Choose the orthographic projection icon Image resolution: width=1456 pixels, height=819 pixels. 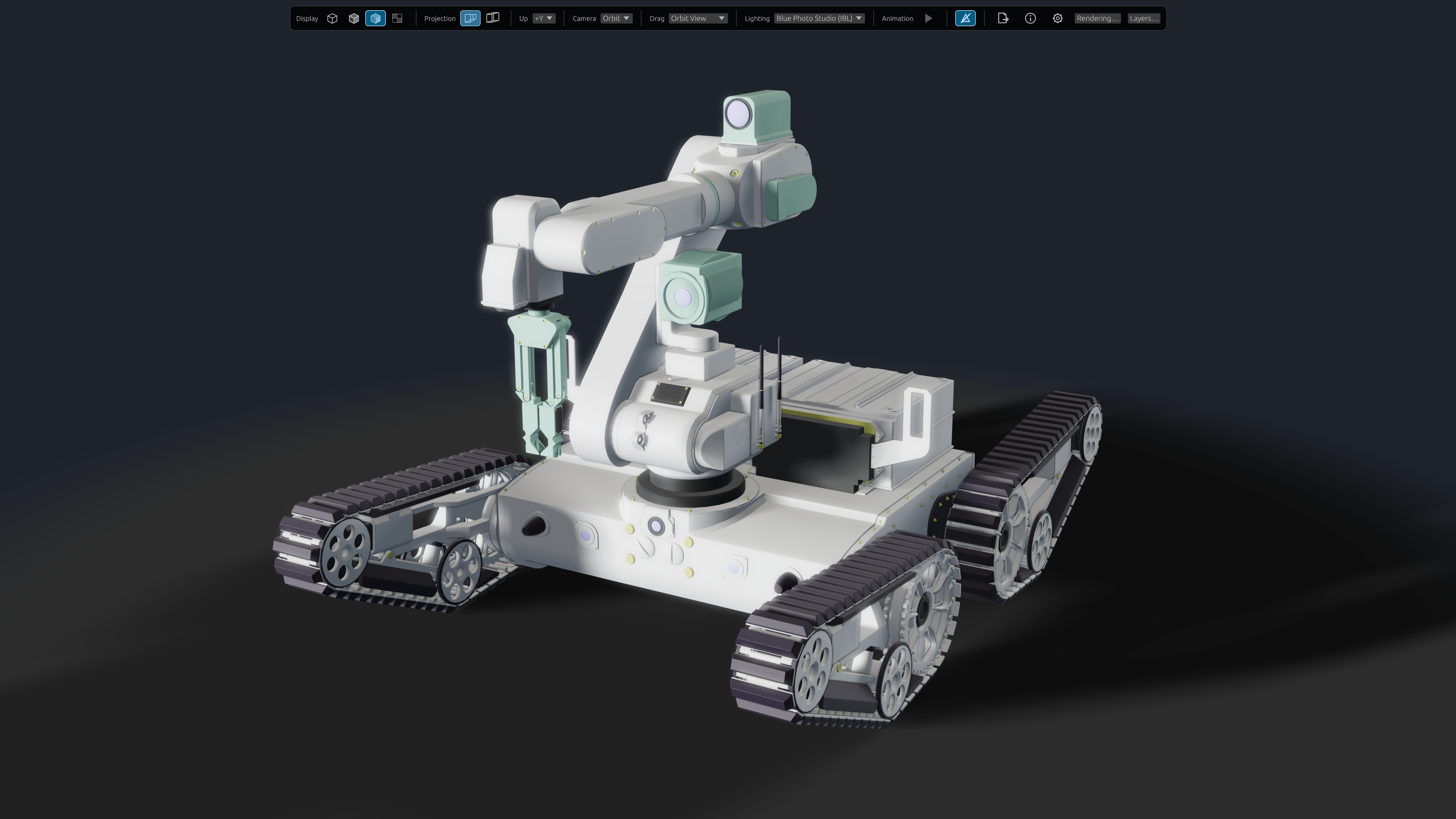point(493,18)
